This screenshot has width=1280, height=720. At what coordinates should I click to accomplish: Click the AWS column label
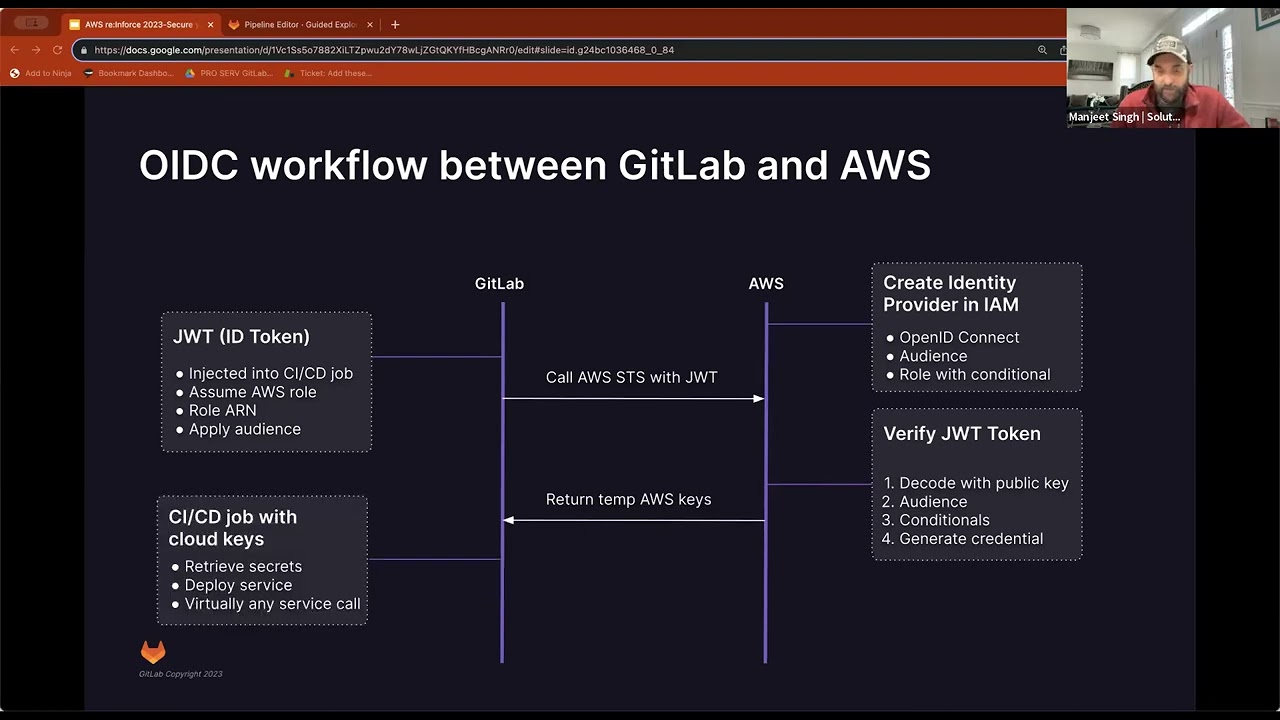(766, 284)
